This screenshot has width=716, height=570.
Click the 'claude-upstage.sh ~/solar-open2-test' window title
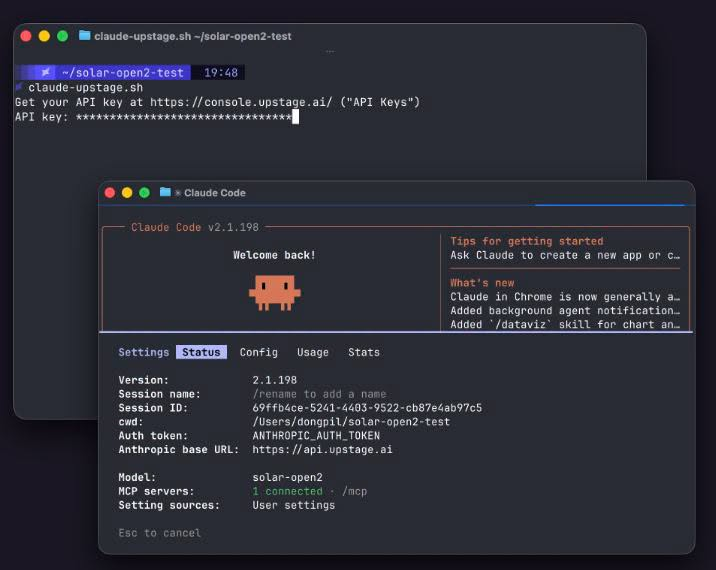click(x=193, y=36)
